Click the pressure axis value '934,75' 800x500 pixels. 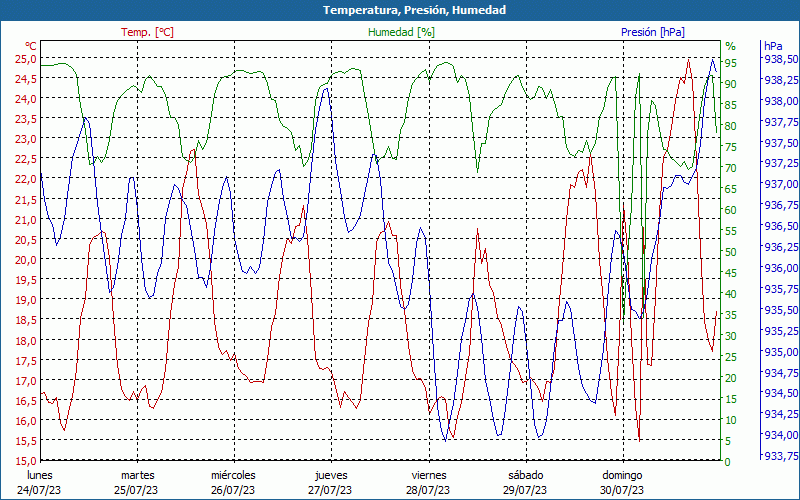tap(781, 372)
